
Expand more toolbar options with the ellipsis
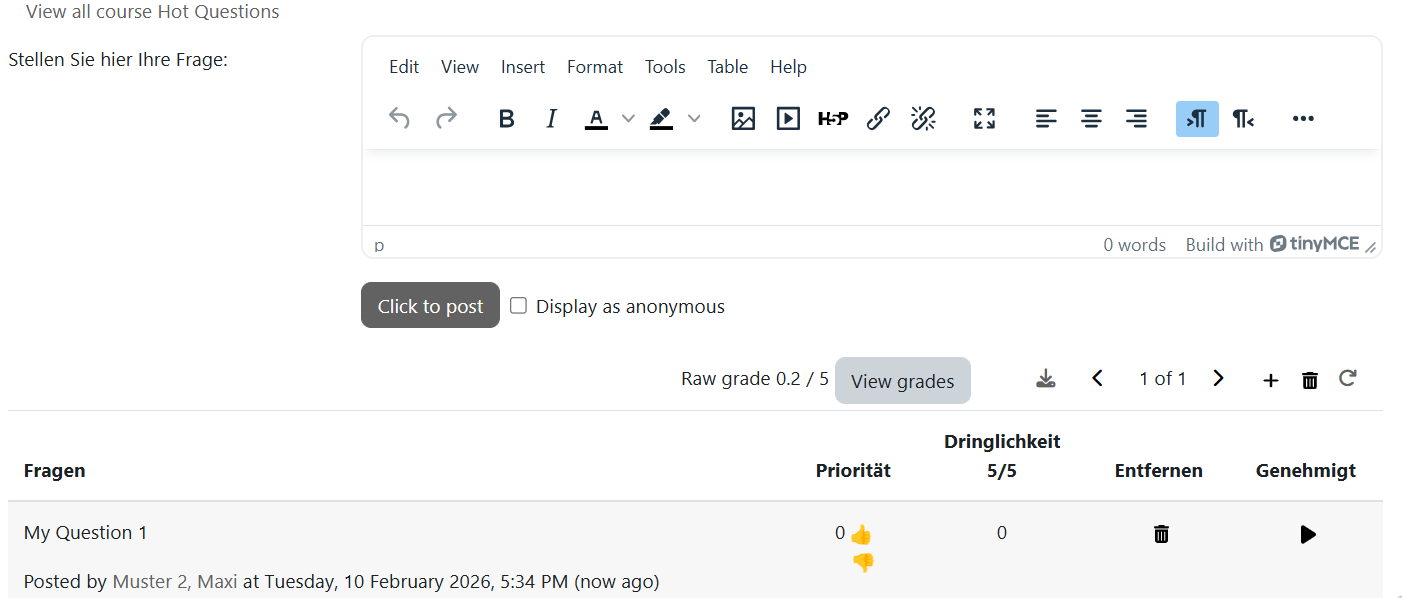pyautogui.click(x=1302, y=119)
